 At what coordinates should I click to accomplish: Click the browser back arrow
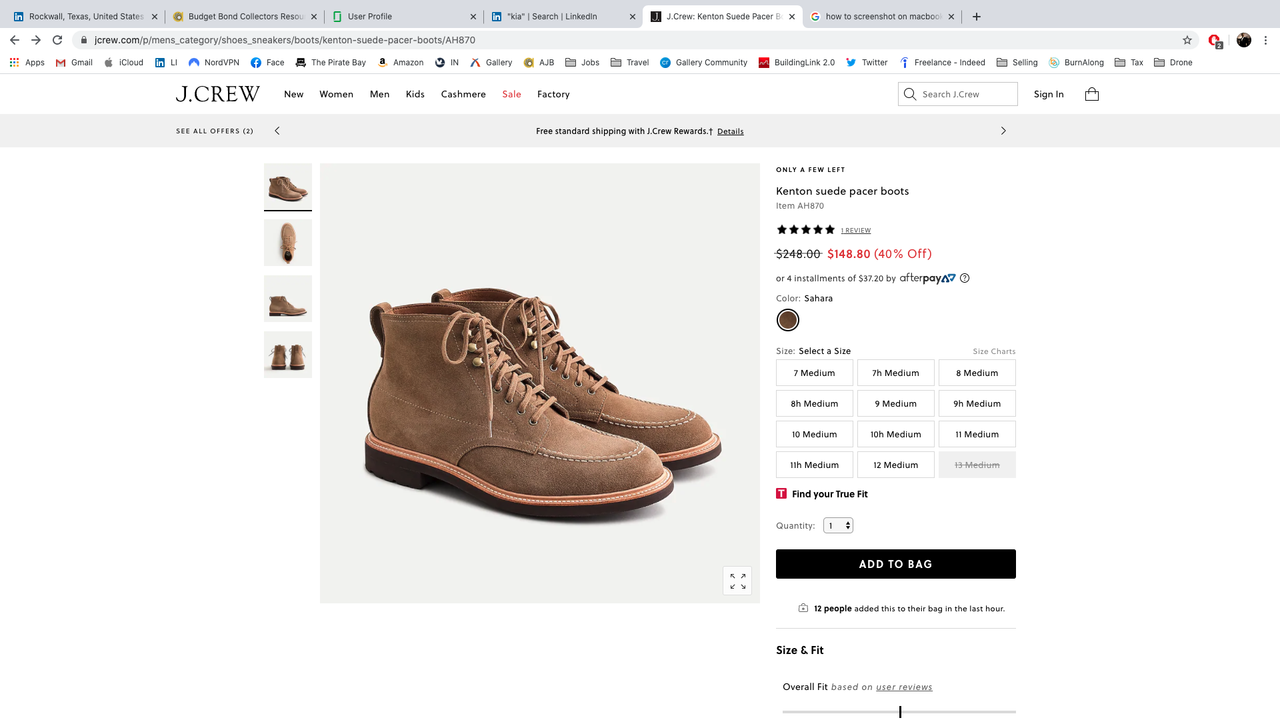(x=14, y=40)
